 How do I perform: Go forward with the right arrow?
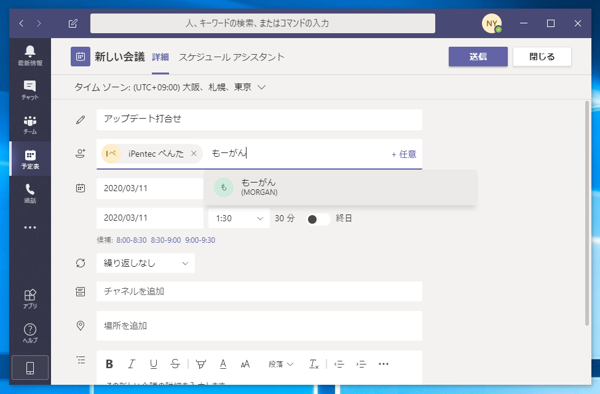coord(39,23)
